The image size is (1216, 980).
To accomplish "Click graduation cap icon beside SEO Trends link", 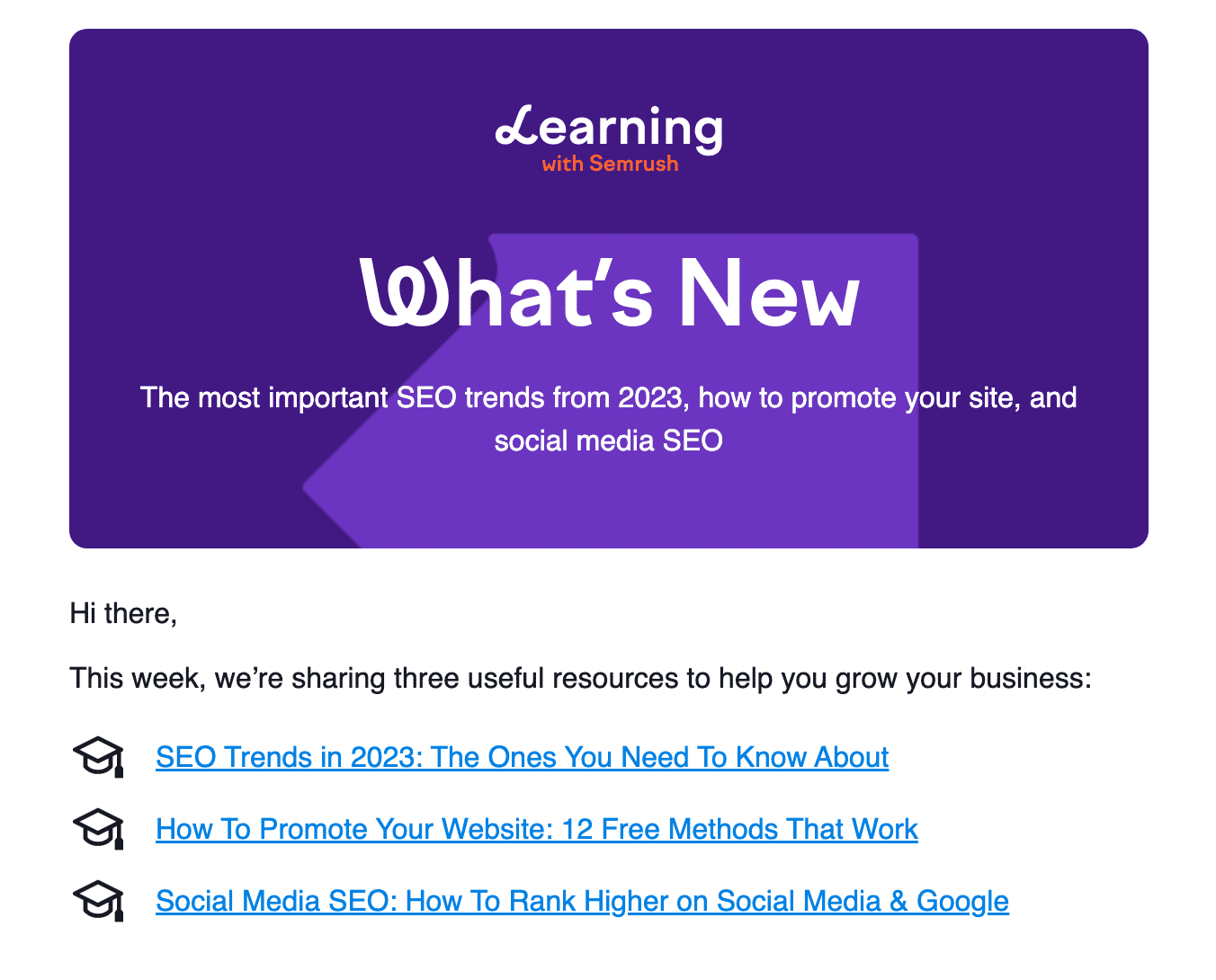I will [98, 756].
